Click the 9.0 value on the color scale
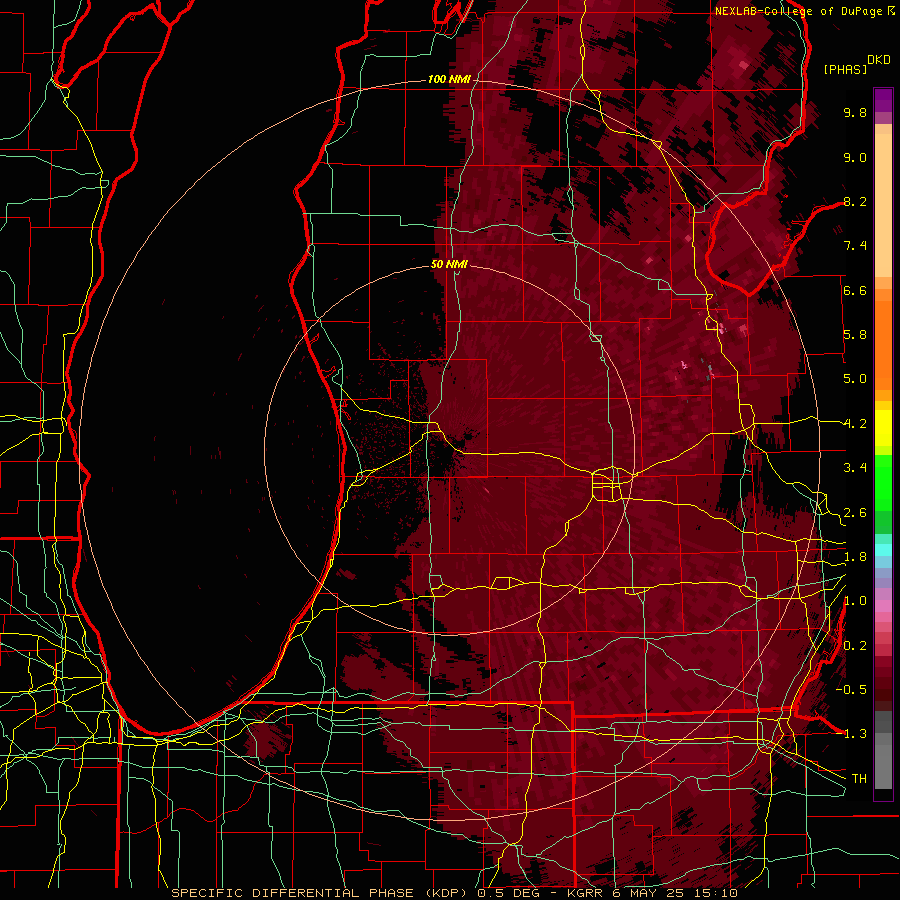Image resolution: width=900 pixels, height=900 pixels. tap(855, 157)
